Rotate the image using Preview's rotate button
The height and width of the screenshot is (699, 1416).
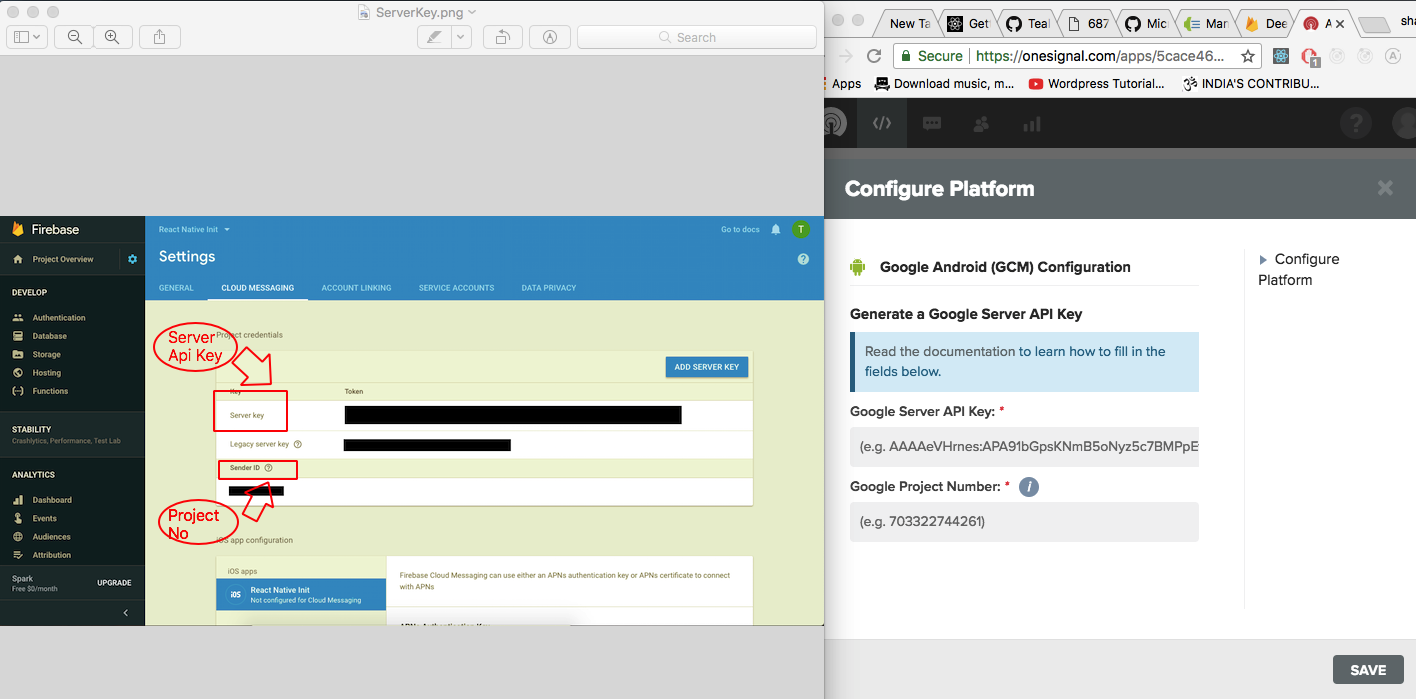coord(502,37)
